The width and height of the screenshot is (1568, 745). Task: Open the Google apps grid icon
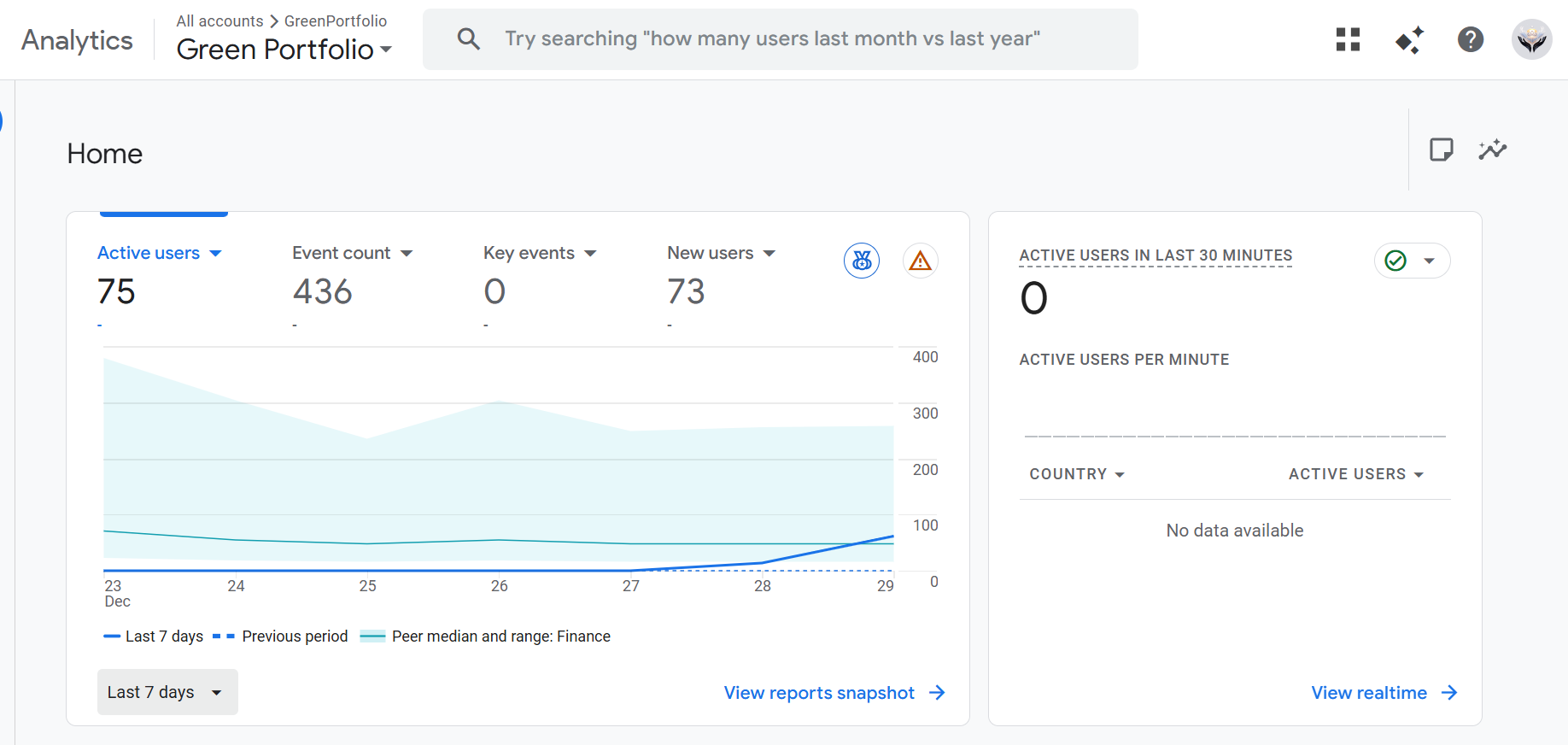coord(1348,39)
